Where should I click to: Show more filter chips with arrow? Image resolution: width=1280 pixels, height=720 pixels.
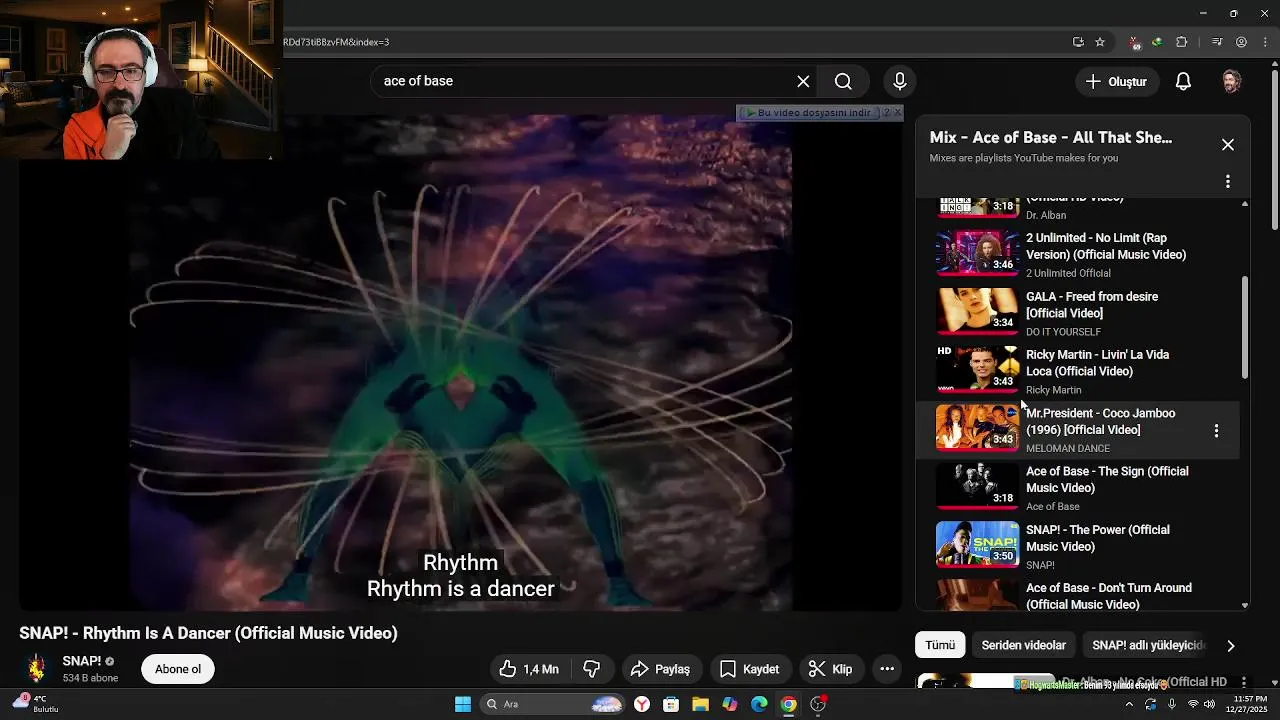coord(1231,646)
